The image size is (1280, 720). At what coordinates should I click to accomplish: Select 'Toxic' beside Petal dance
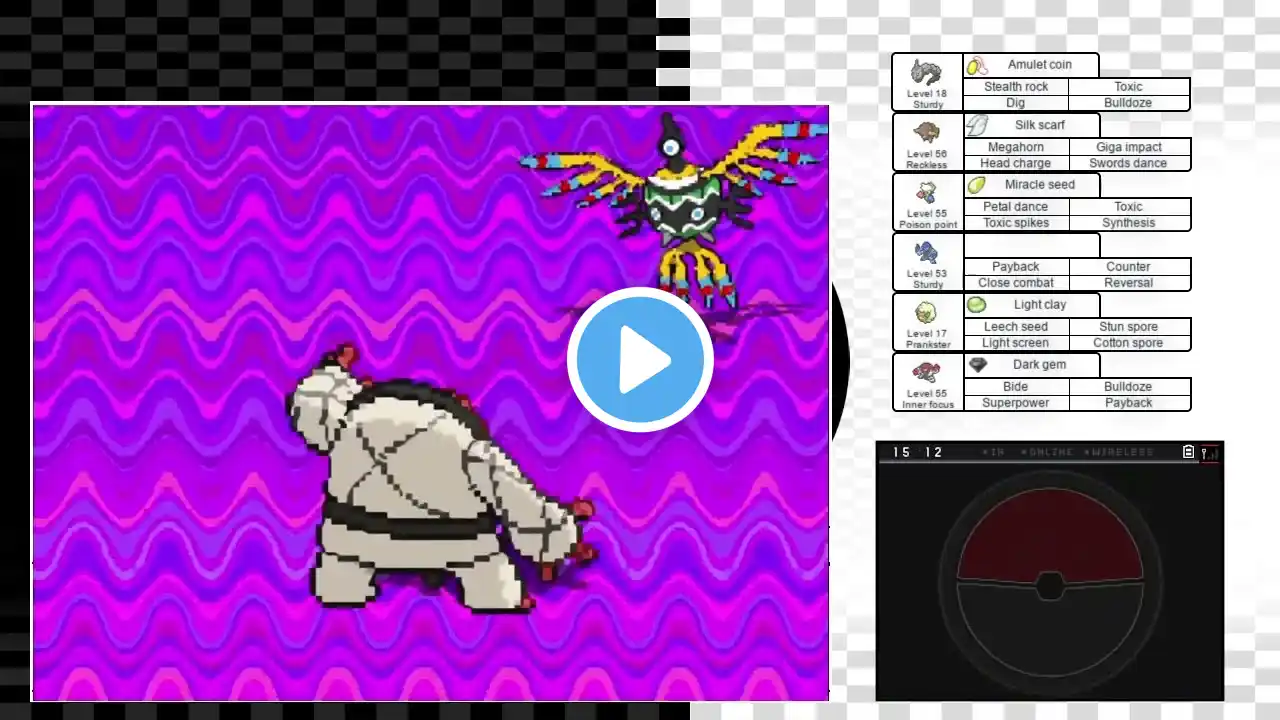1129,207
